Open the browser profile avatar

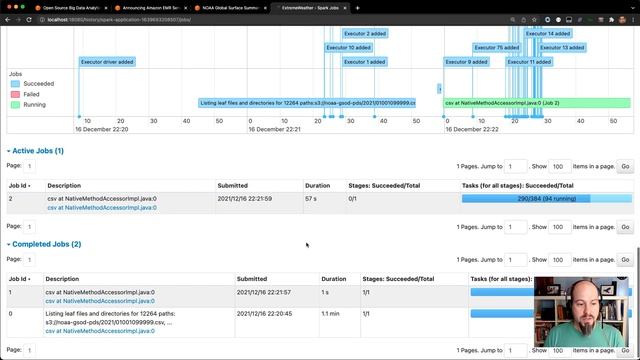click(x=622, y=20)
